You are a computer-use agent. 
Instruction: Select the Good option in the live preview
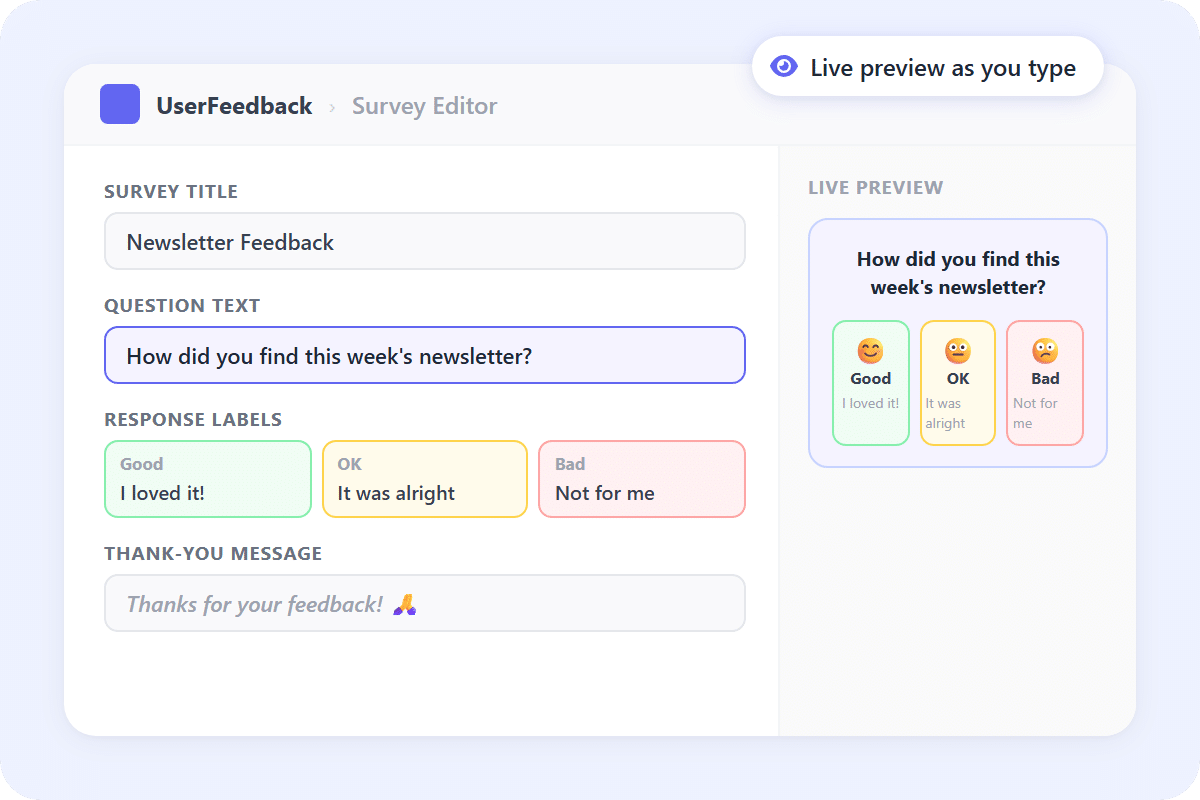point(870,383)
